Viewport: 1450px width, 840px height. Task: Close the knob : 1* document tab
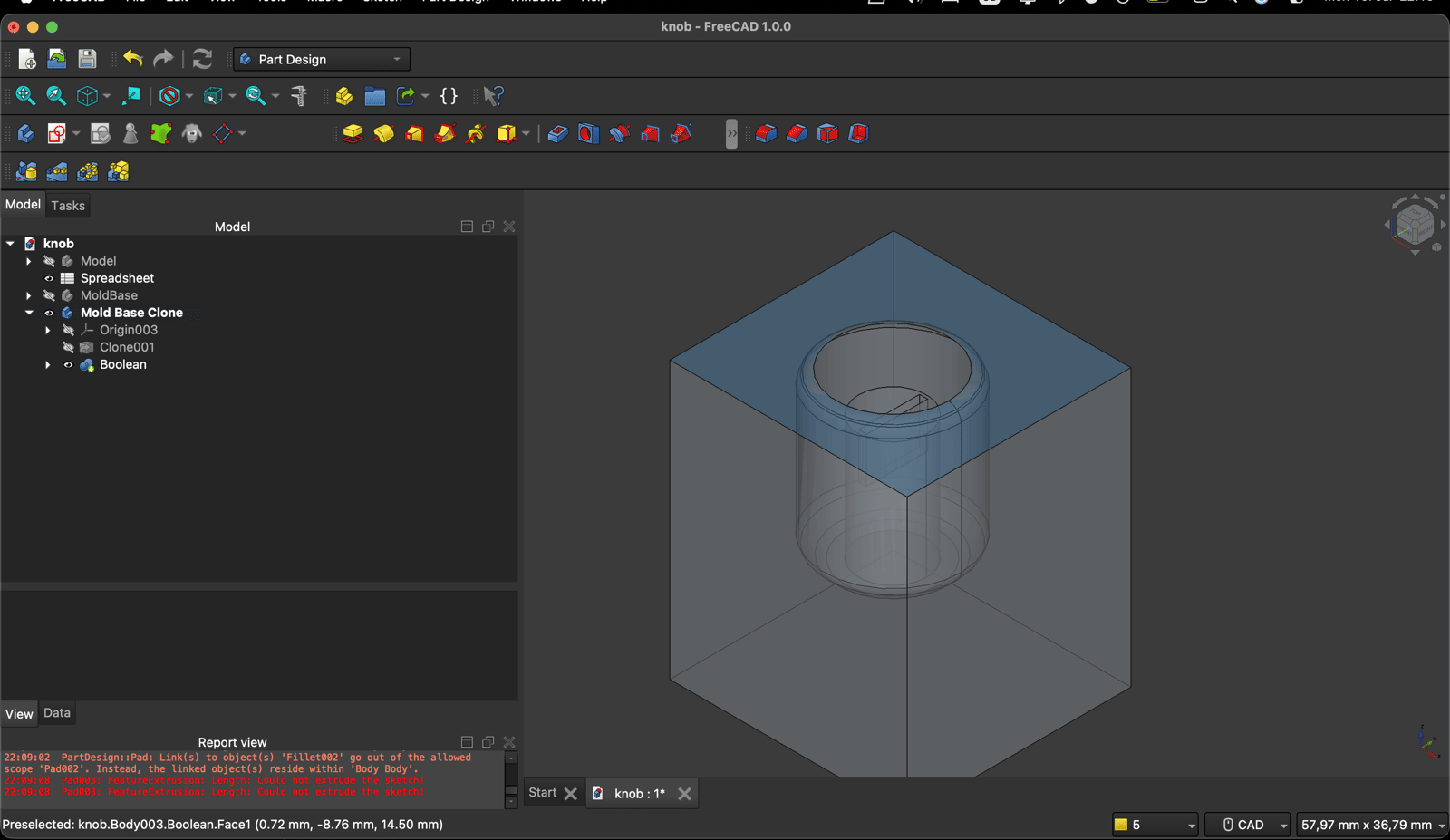(x=684, y=794)
